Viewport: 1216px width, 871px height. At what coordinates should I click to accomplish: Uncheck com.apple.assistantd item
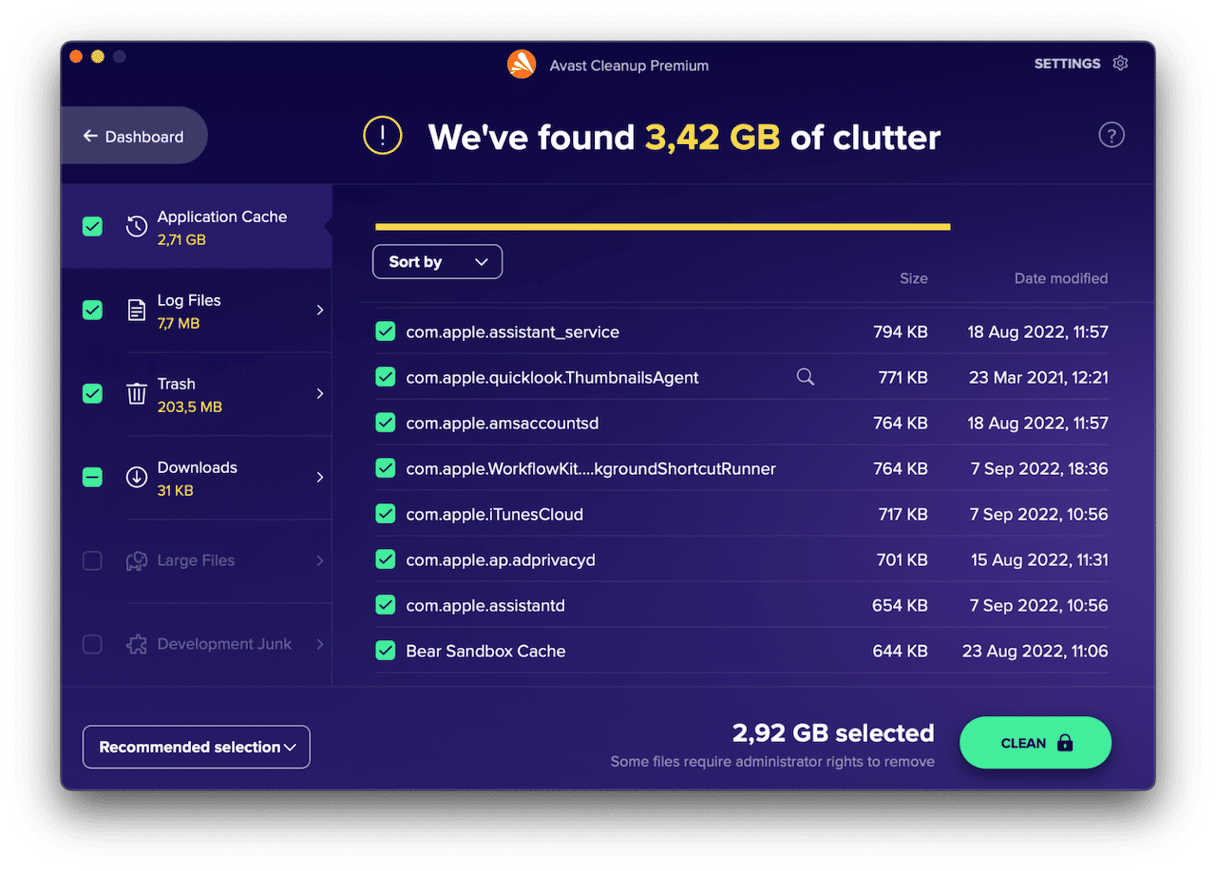(385, 605)
